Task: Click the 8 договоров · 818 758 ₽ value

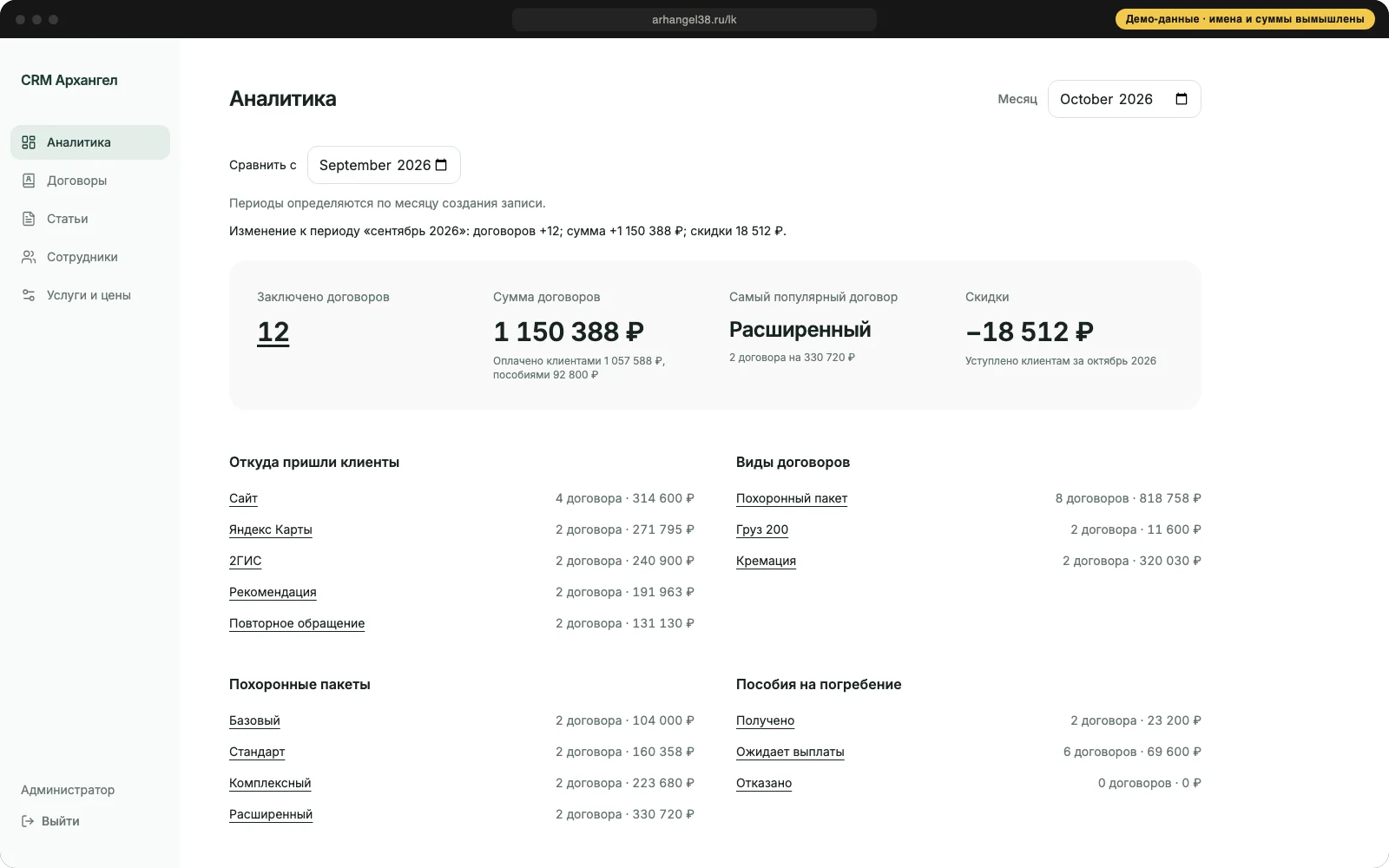Action: (1128, 498)
